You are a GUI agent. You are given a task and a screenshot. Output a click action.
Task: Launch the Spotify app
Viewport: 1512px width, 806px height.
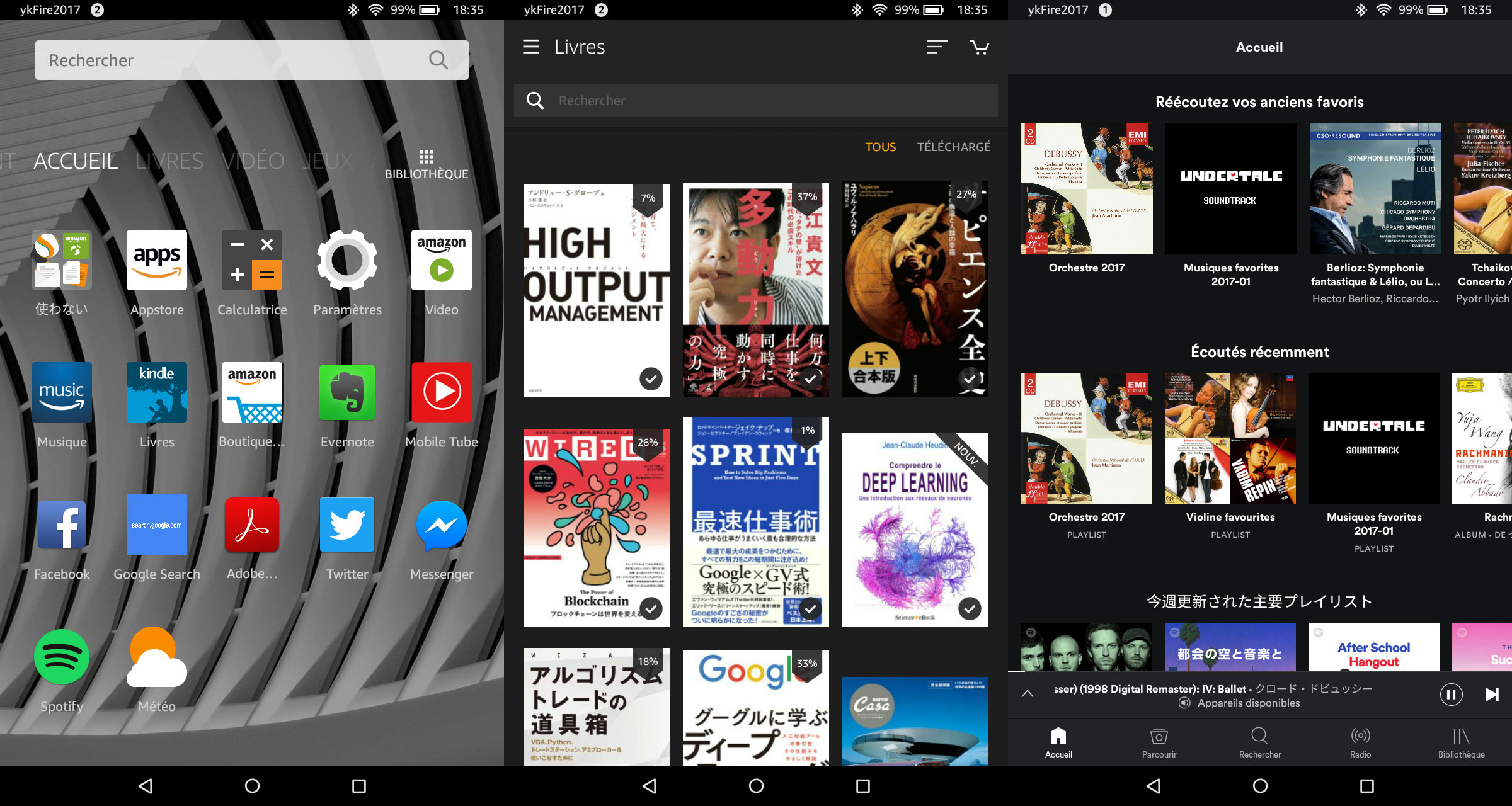tap(62, 657)
